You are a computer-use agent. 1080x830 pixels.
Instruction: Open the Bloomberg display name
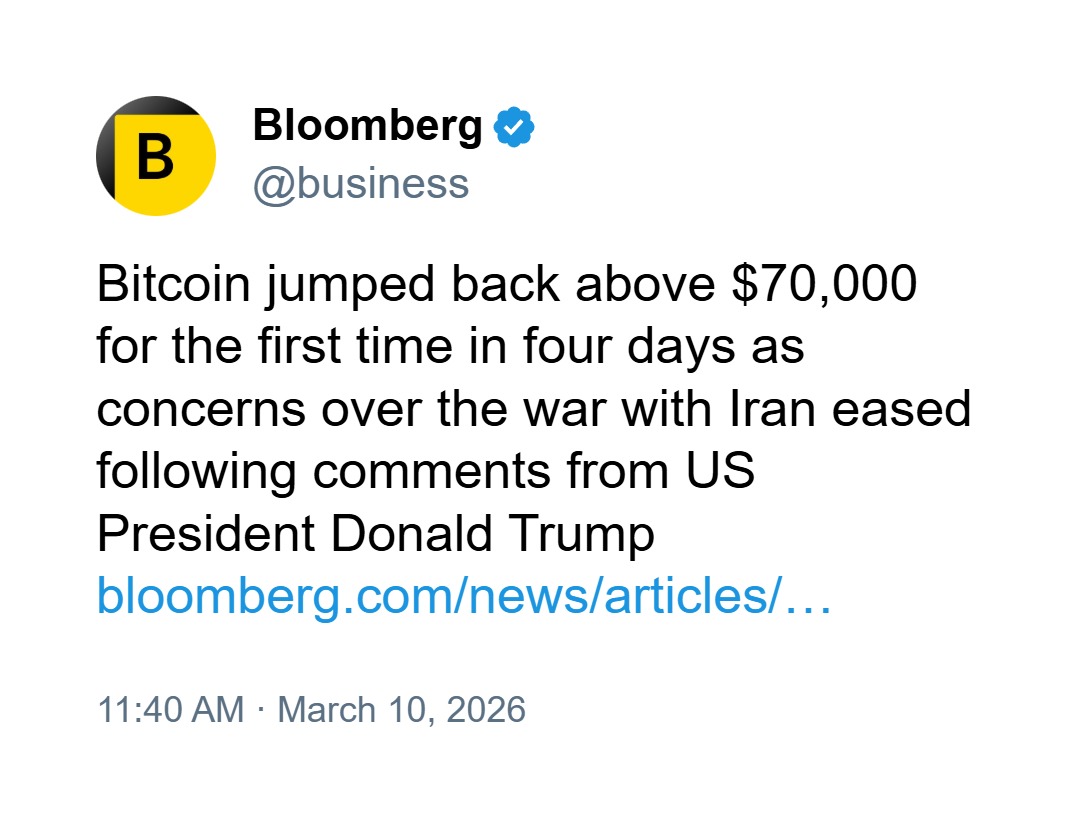367,126
